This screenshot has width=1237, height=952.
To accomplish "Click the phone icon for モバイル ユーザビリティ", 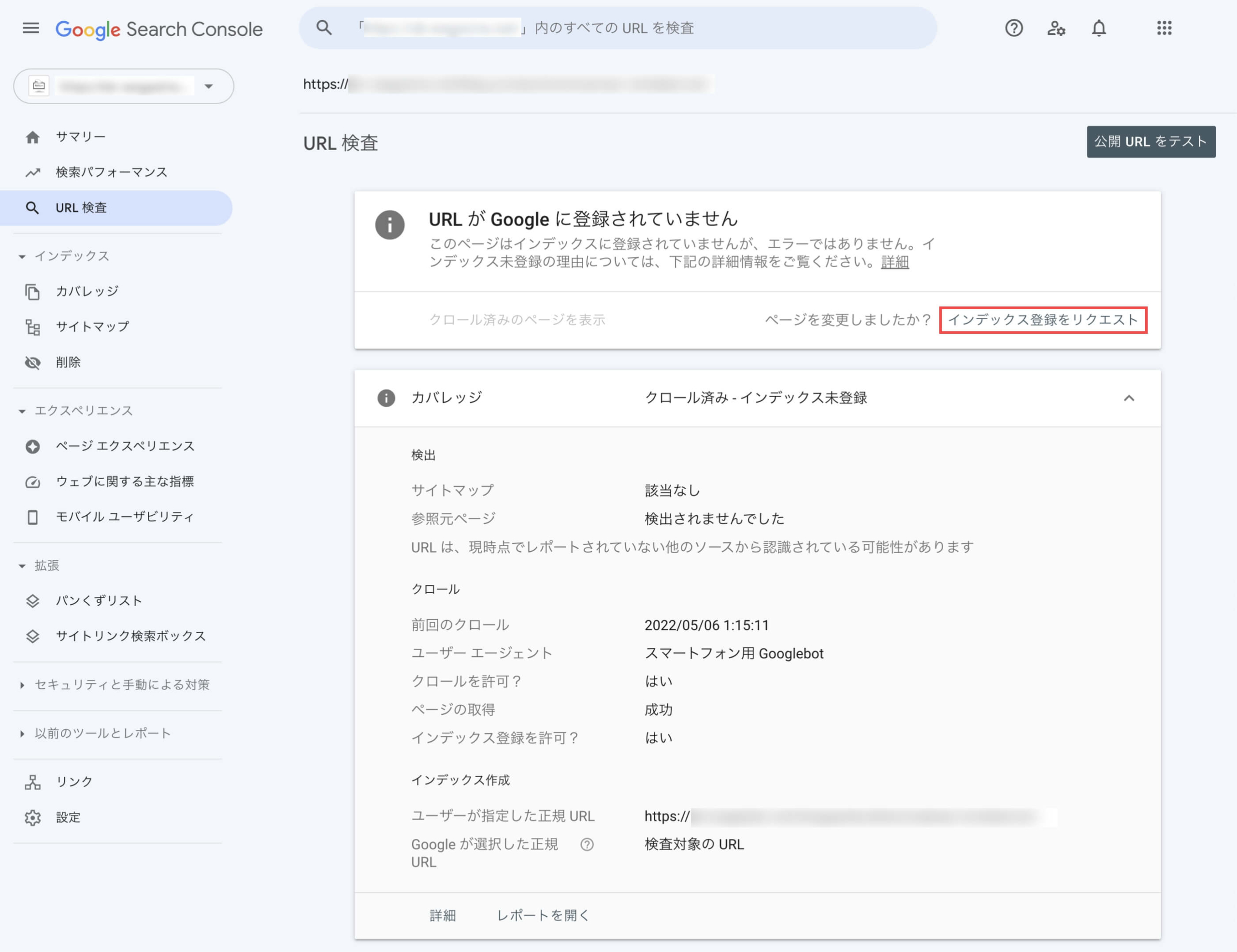I will [32, 517].
